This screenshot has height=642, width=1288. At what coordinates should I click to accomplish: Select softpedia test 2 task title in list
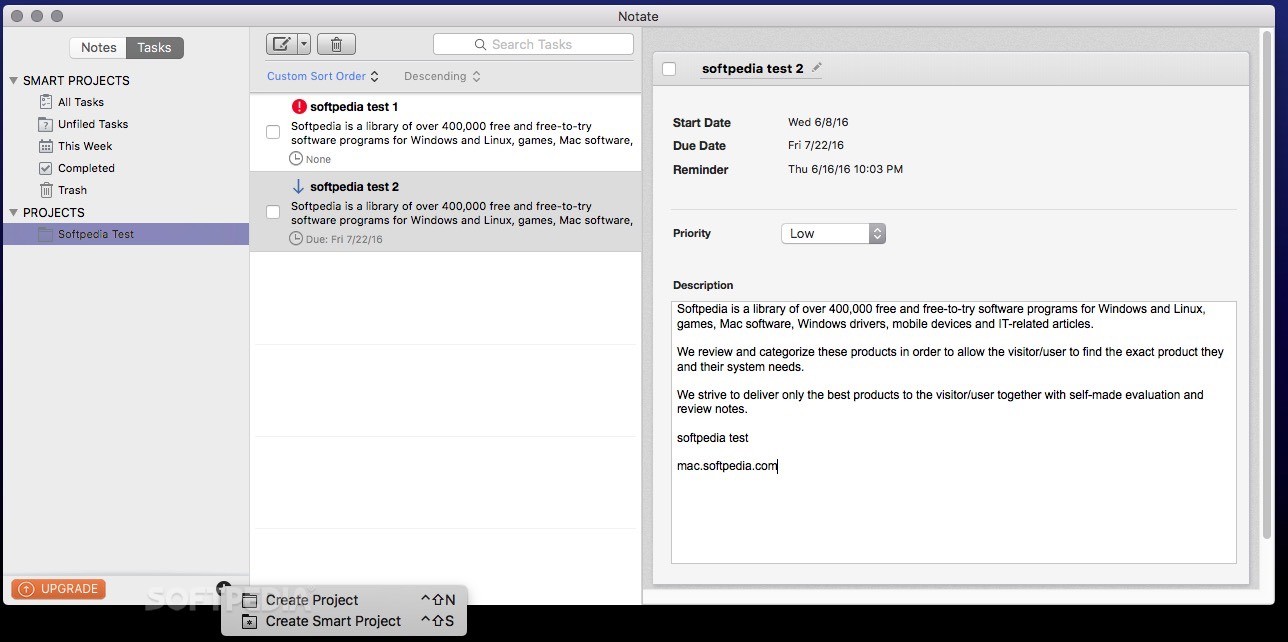[x=354, y=186]
